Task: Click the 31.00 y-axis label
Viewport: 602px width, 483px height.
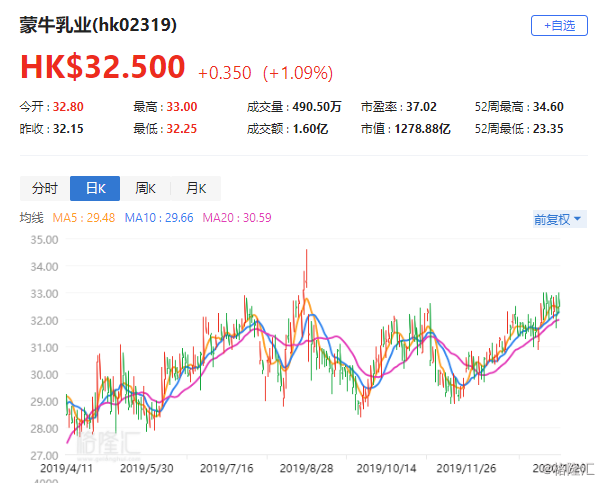Action: tap(45, 348)
